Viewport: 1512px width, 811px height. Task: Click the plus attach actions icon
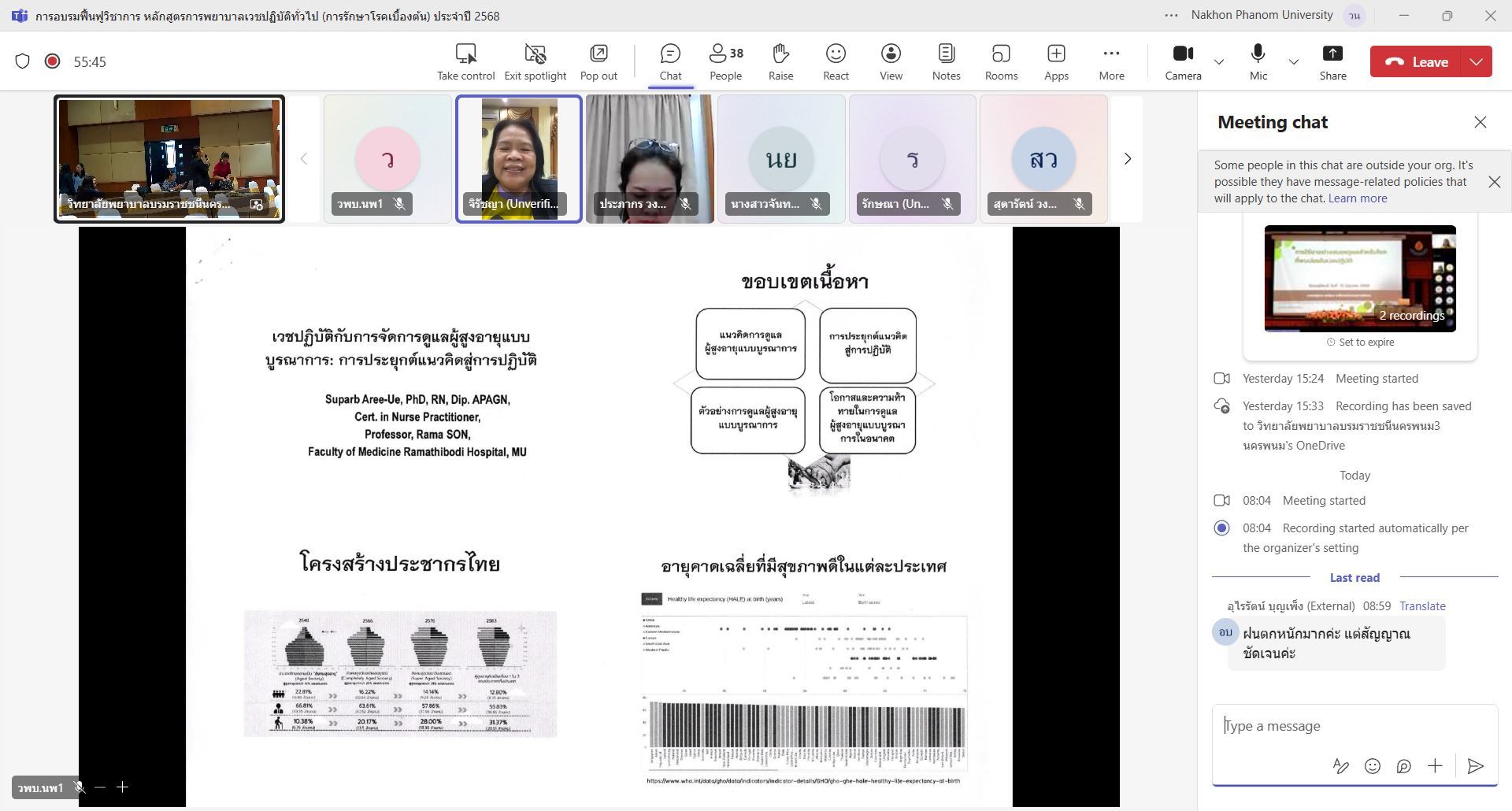[1435, 766]
